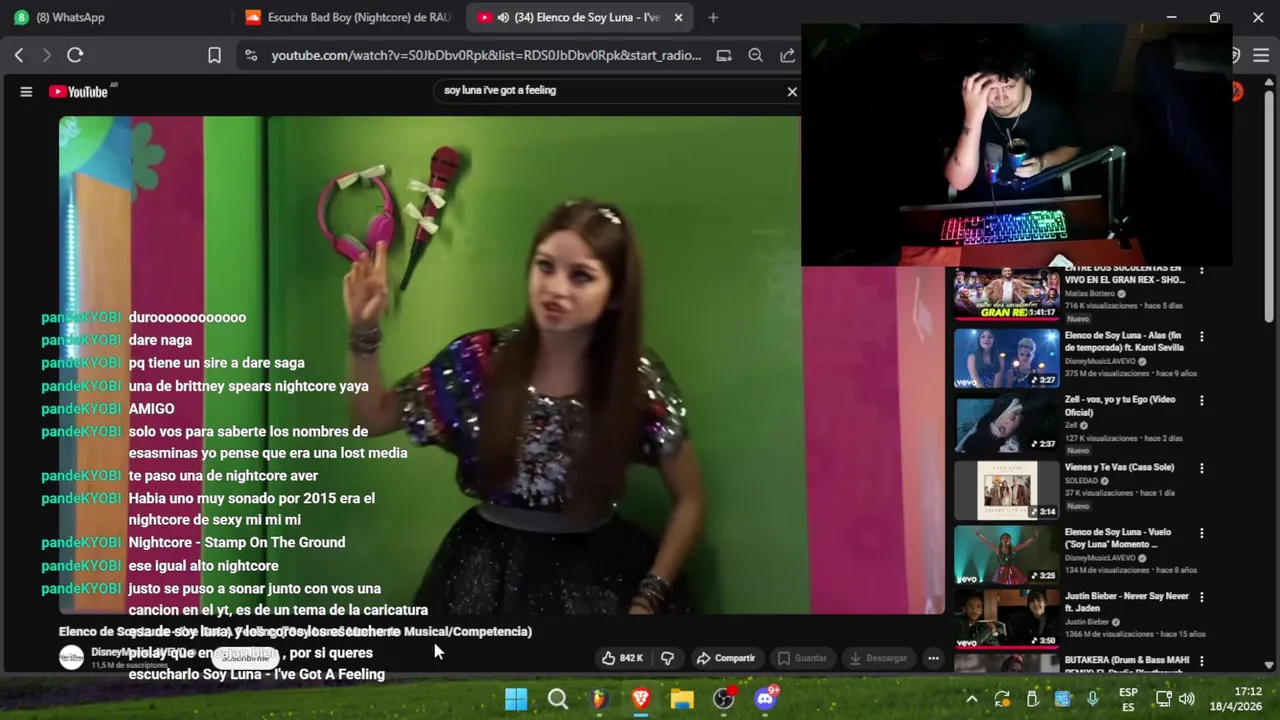Image resolution: width=1280 pixels, height=720 pixels.
Task: Go back to the previous page
Action: (x=19, y=55)
